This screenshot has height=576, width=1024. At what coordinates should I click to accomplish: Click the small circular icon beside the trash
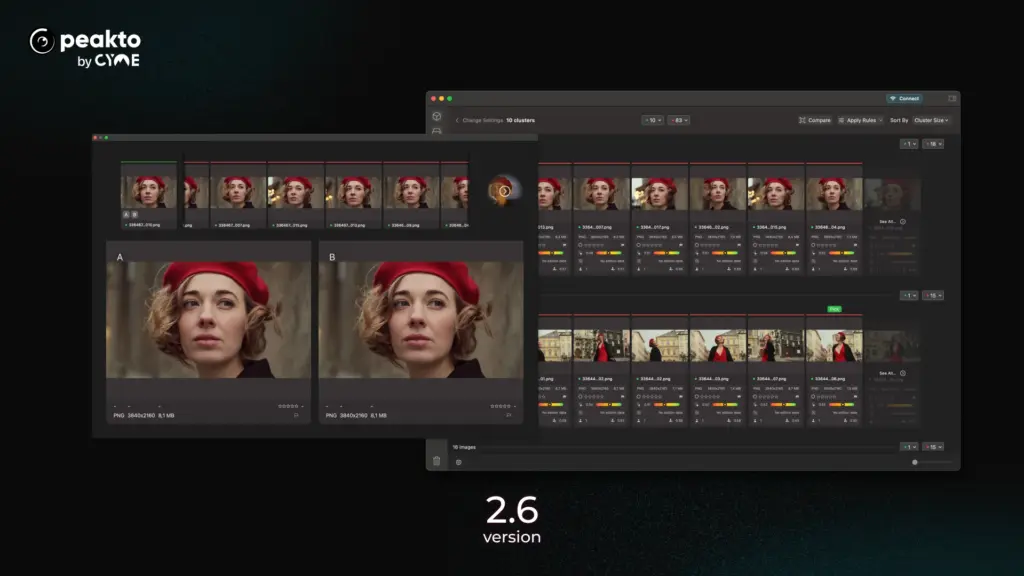click(x=459, y=462)
